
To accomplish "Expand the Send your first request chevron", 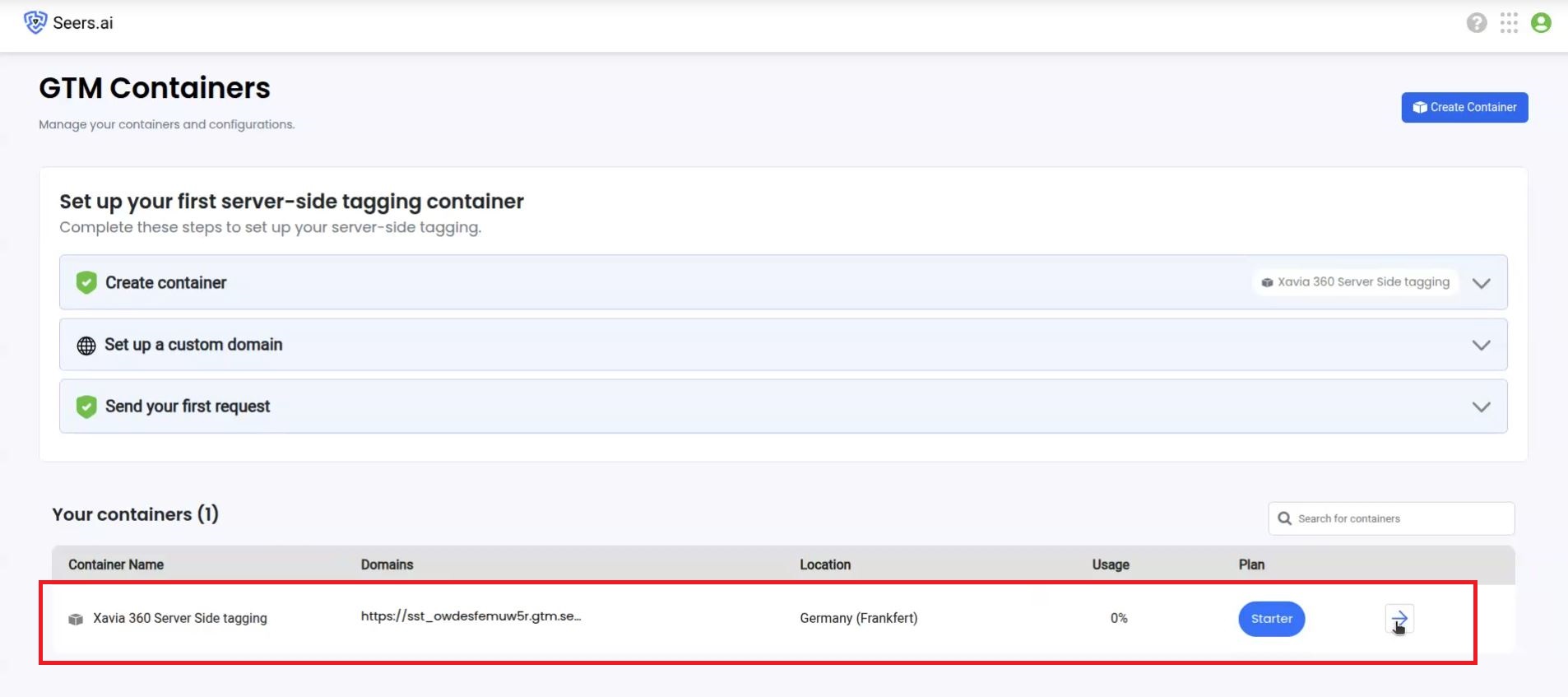I will 1481,407.
